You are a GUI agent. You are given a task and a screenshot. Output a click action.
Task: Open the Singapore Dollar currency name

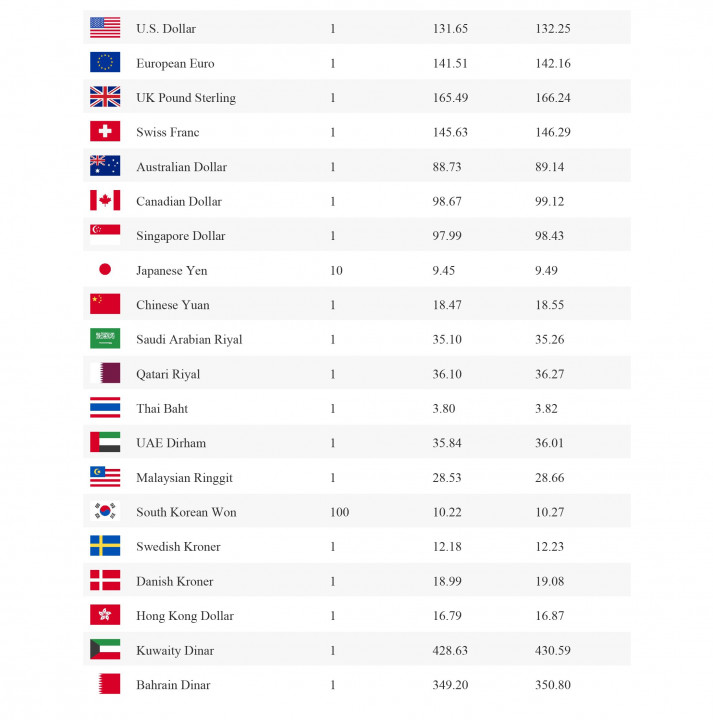pos(181,236)
